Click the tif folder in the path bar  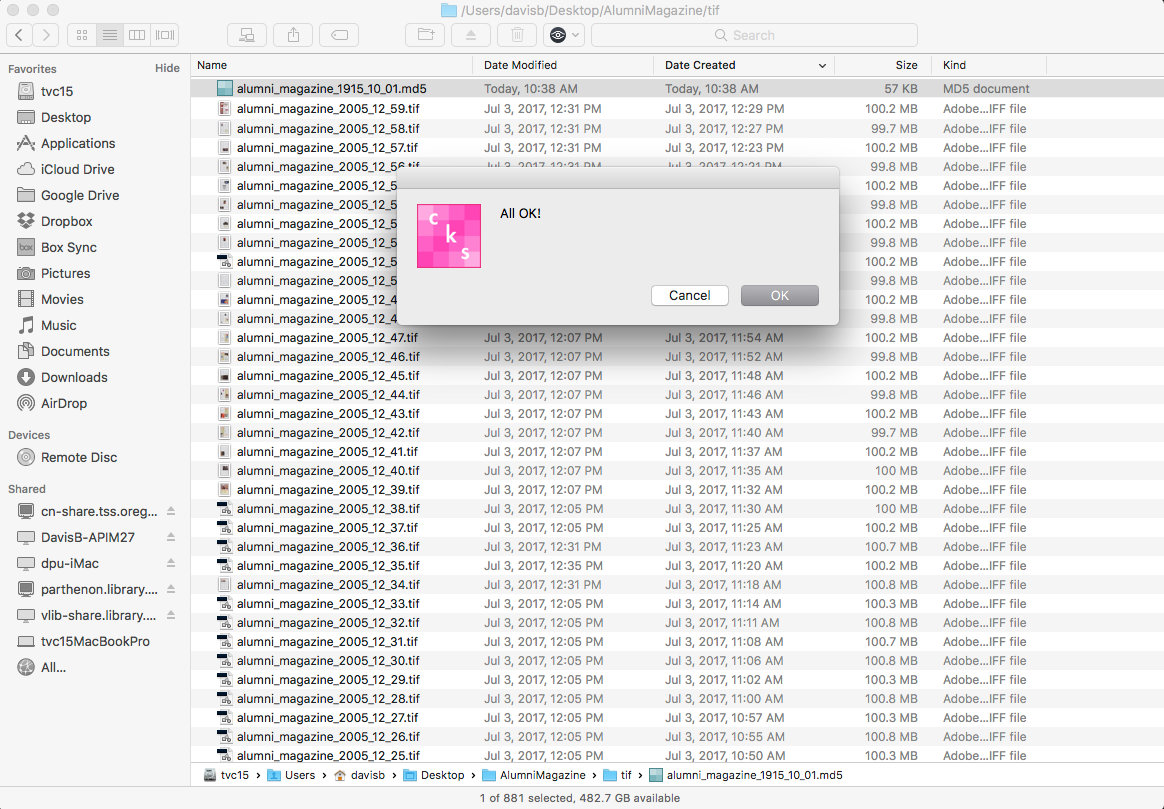point(618,775)
